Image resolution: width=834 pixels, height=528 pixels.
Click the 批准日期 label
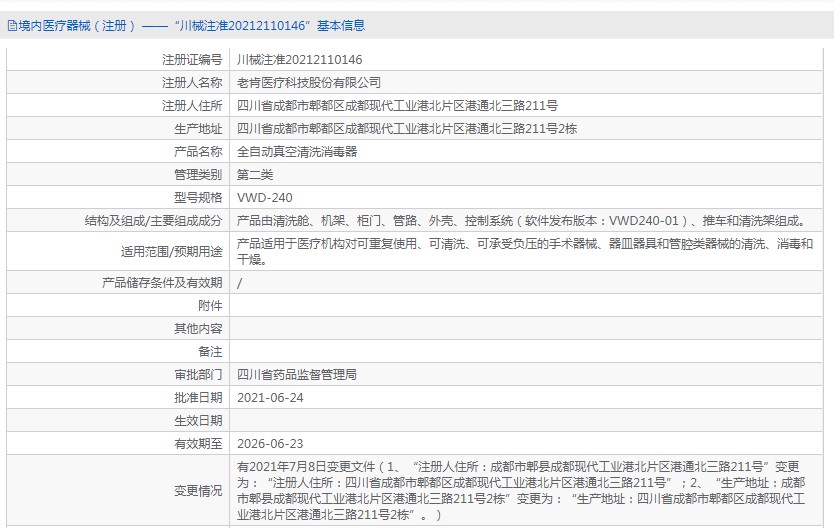198,397
